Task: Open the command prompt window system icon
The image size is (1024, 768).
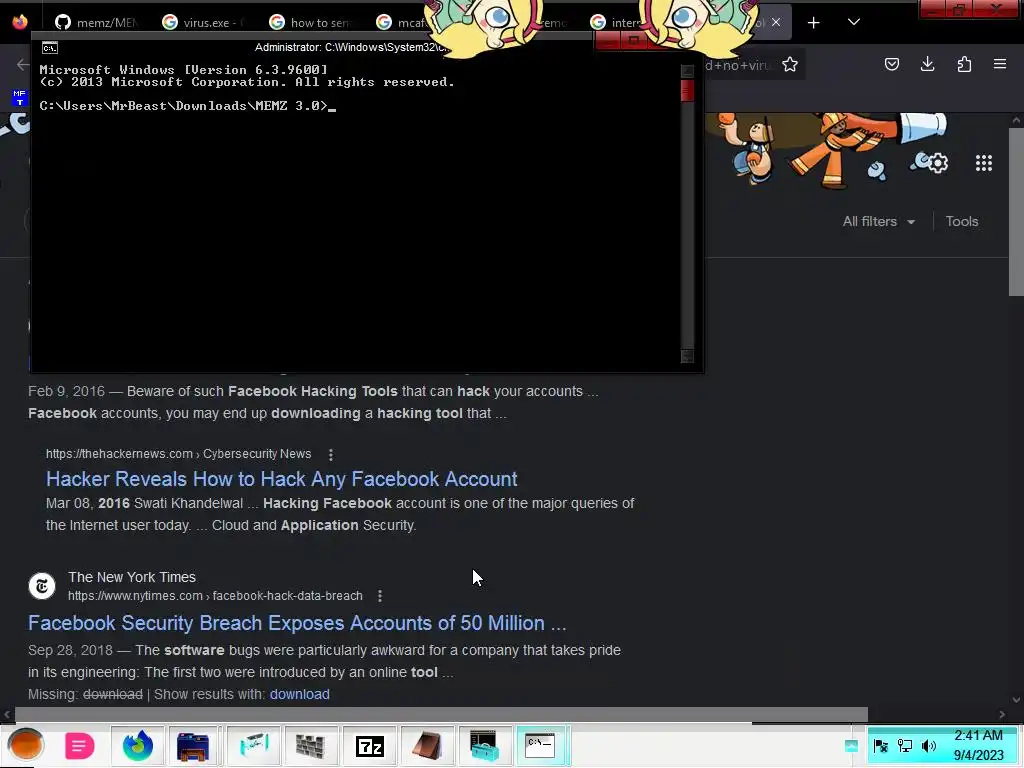Action: [x=50, y=48]
